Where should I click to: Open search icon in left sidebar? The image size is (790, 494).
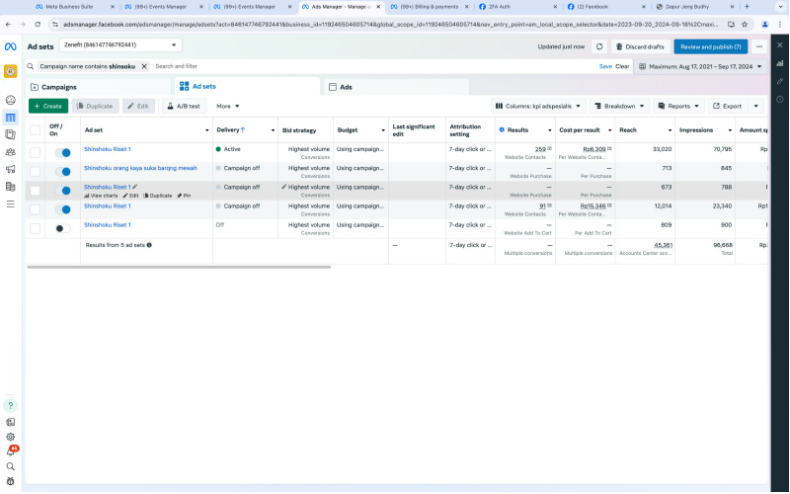11,466
